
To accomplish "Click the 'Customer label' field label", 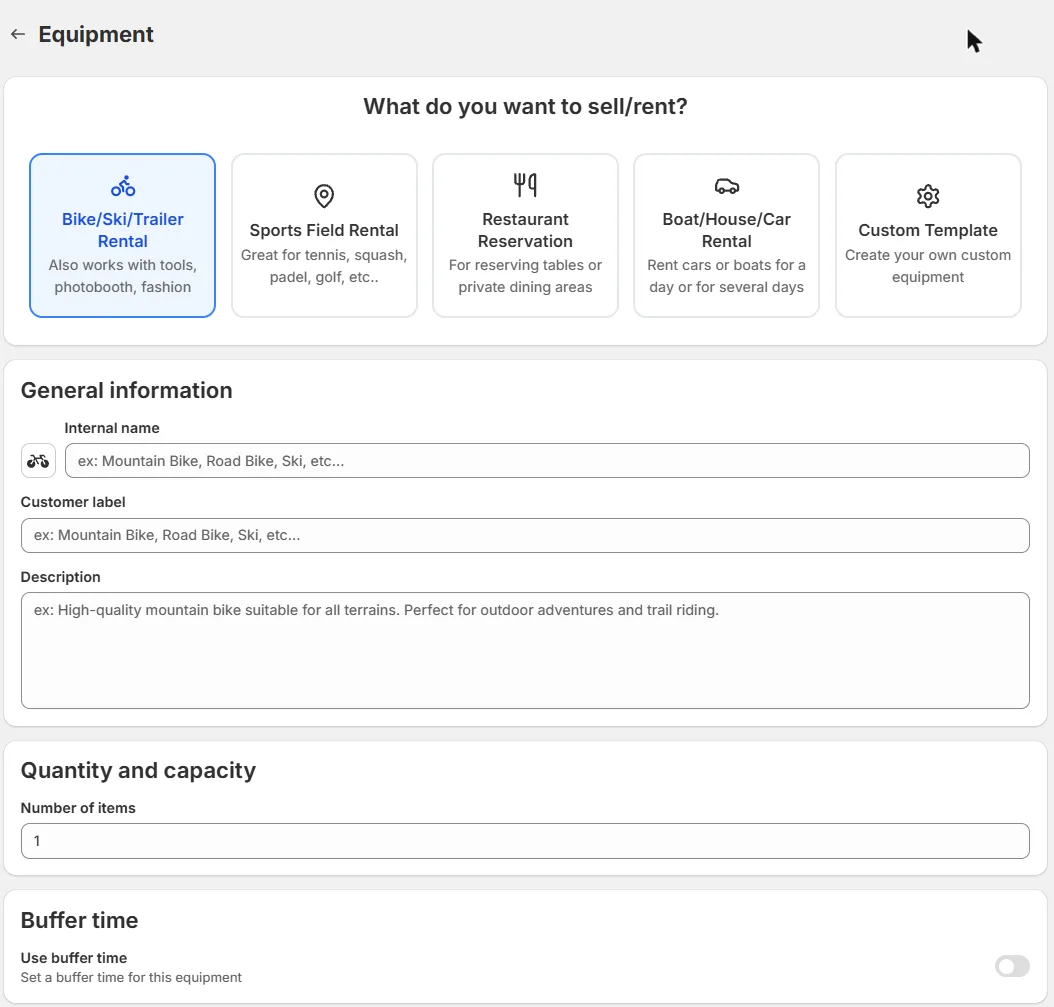I will [x=73, y=502].
